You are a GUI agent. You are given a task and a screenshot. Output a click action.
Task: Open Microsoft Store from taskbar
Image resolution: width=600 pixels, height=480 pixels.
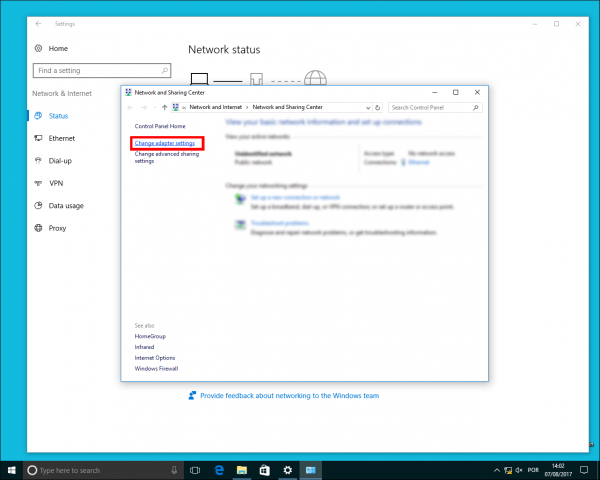(x=264, y=470)
